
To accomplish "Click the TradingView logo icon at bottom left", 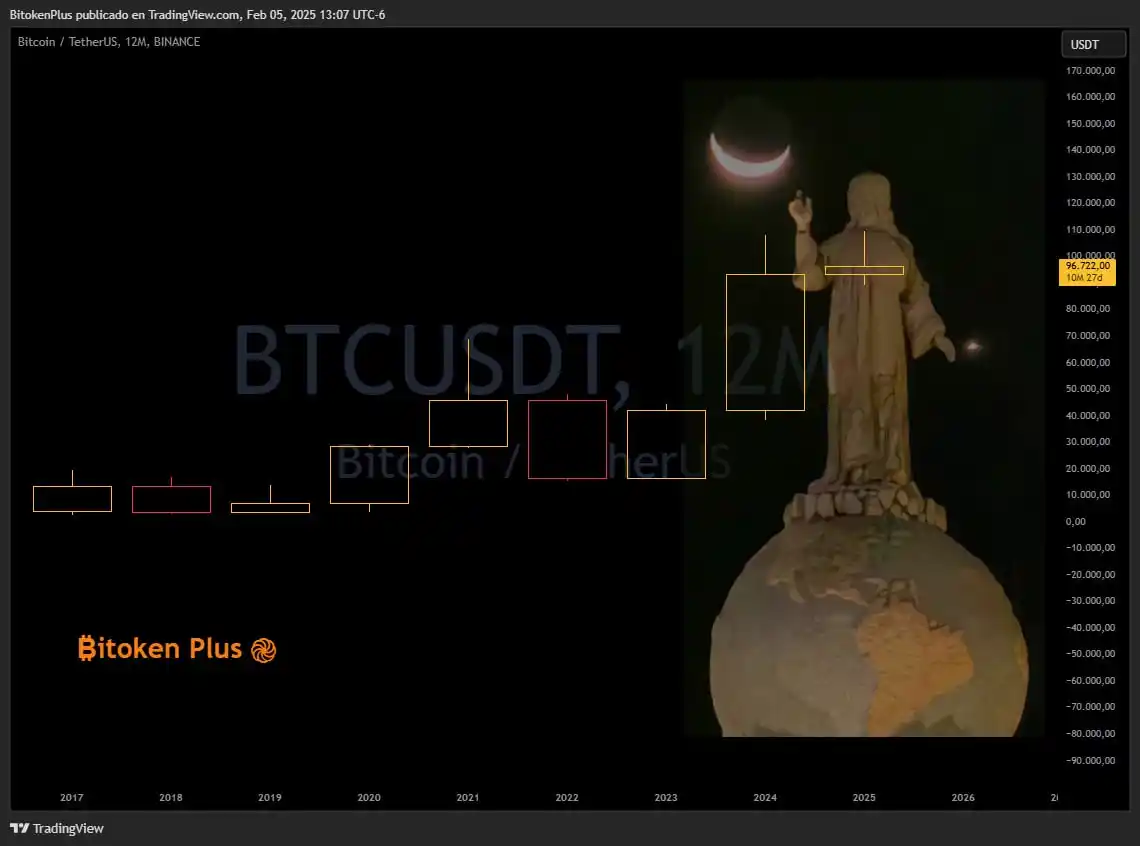I will coord(19,828).
